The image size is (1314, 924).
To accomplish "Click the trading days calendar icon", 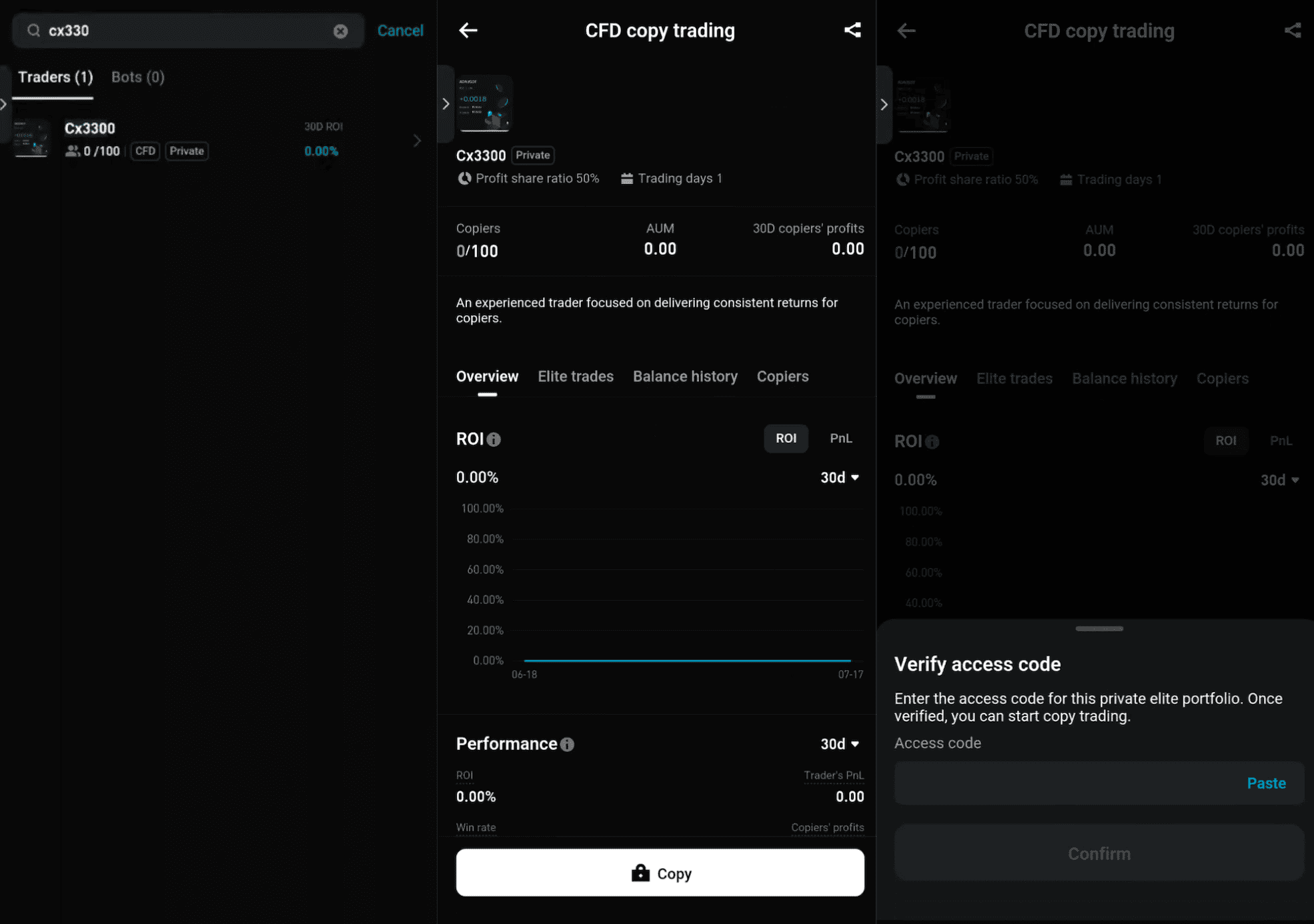I will 627,179.
